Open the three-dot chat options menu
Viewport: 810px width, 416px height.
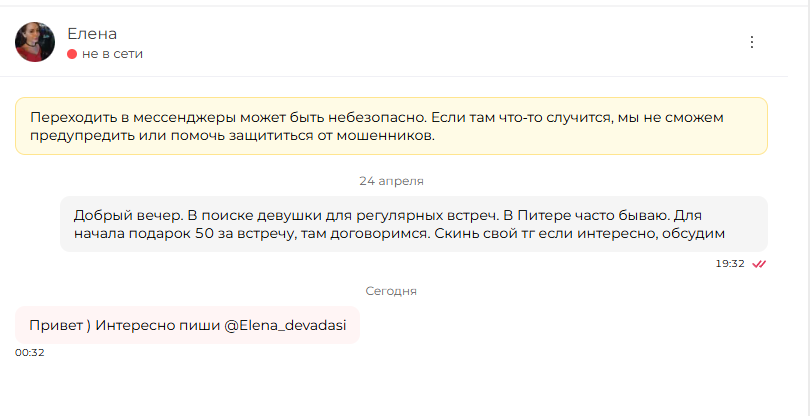(x=752, y=42)
